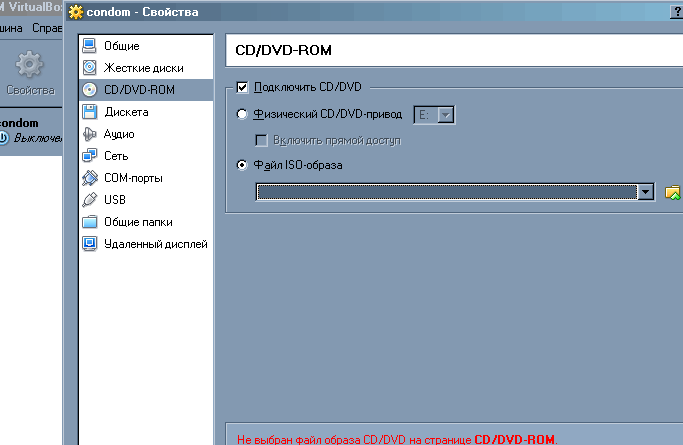This screenshot has width=683, height=445.
Task: Open the Общие папки settings page
Action: pyautogui.click(x=146, y=222)
